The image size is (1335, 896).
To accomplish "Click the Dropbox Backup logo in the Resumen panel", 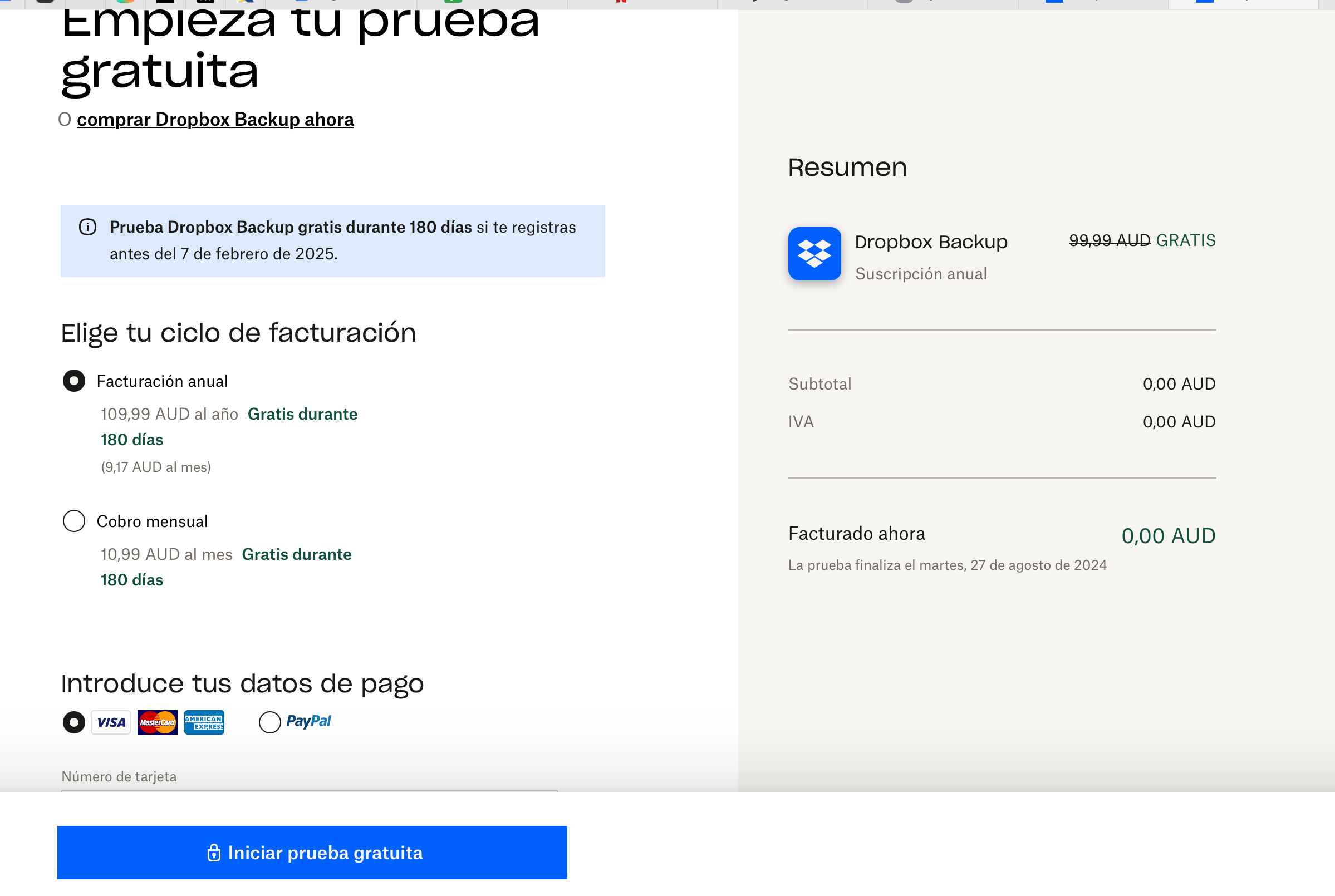I will tap(815, 254).
